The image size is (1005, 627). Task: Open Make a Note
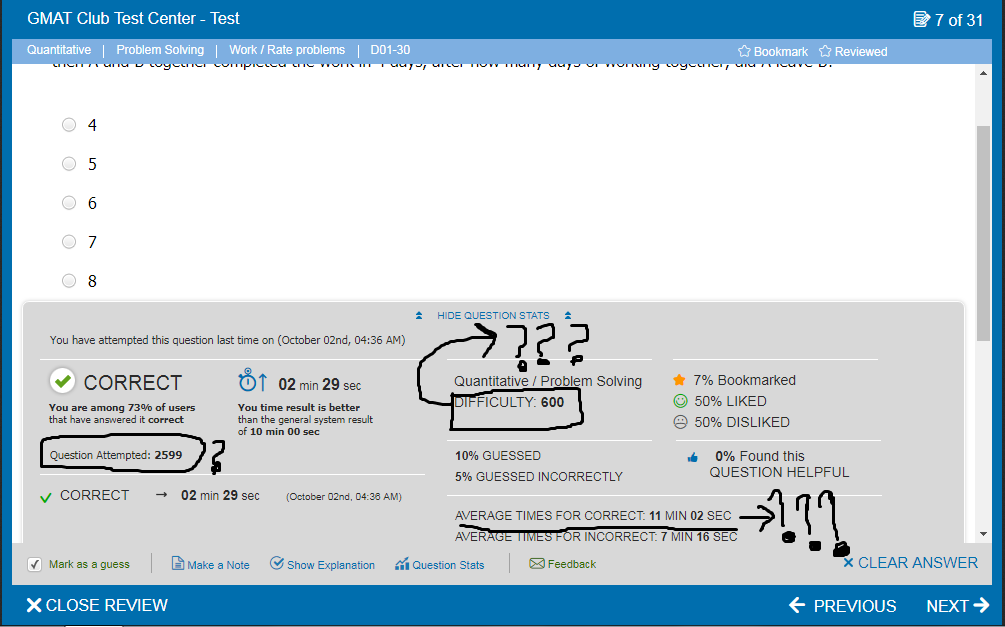tap(211, 564)
